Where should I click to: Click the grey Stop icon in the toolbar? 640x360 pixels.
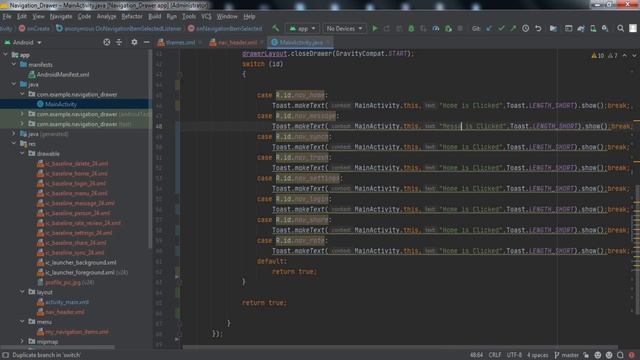[460, 29]
